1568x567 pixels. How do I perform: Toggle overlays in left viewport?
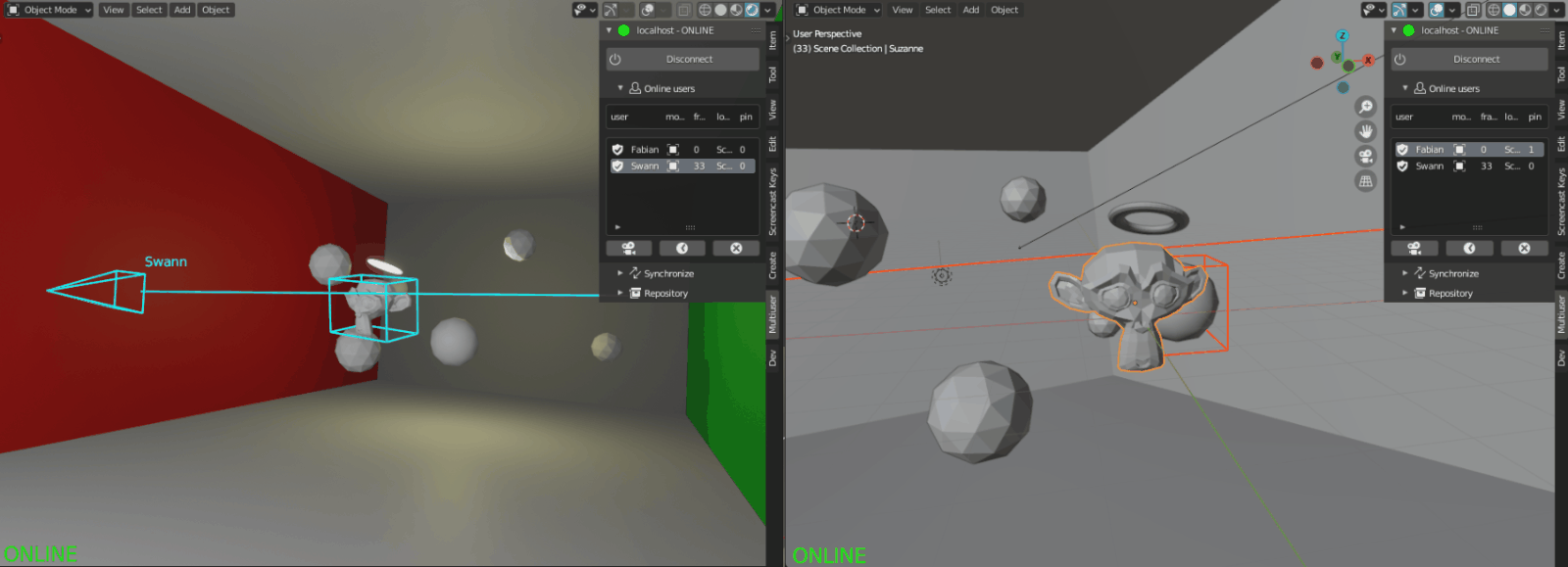click(648, 10)
